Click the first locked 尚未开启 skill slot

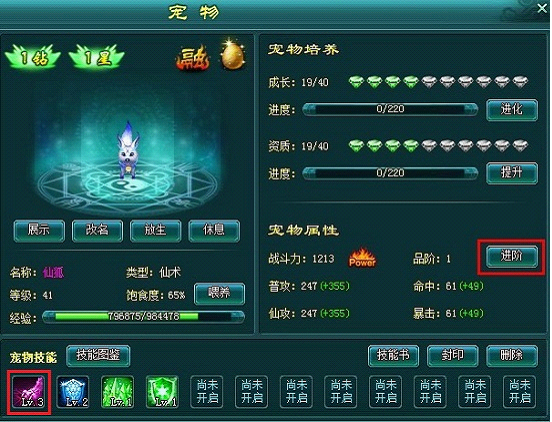[207, 392]
